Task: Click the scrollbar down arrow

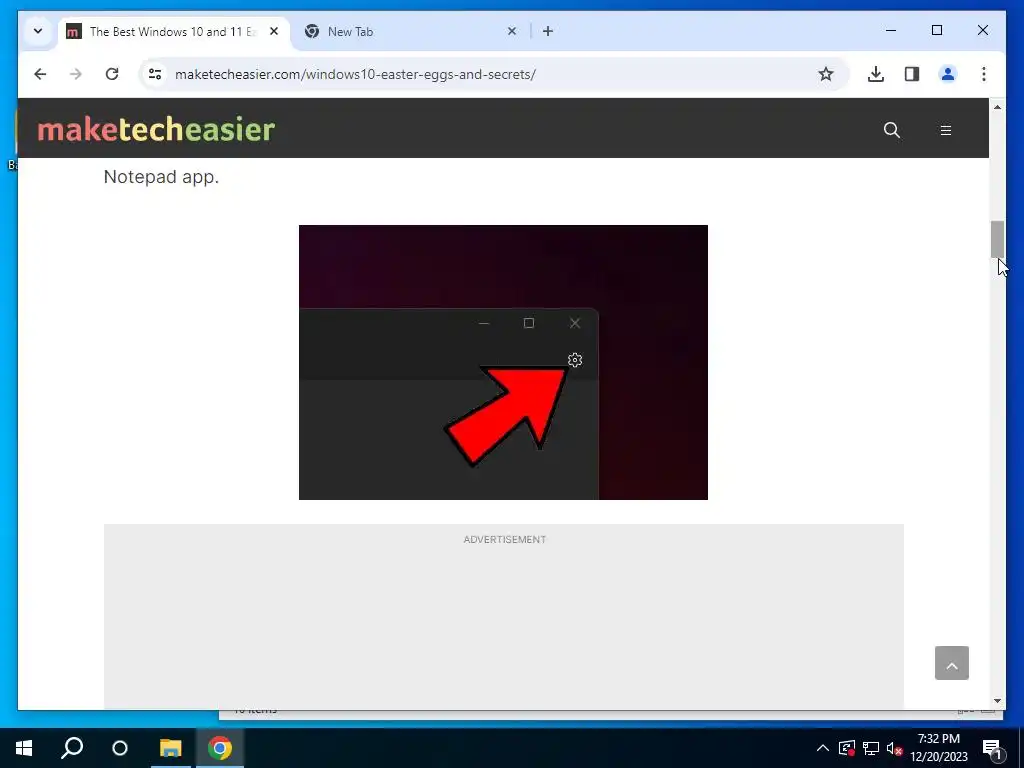Action: coord(997,701)
